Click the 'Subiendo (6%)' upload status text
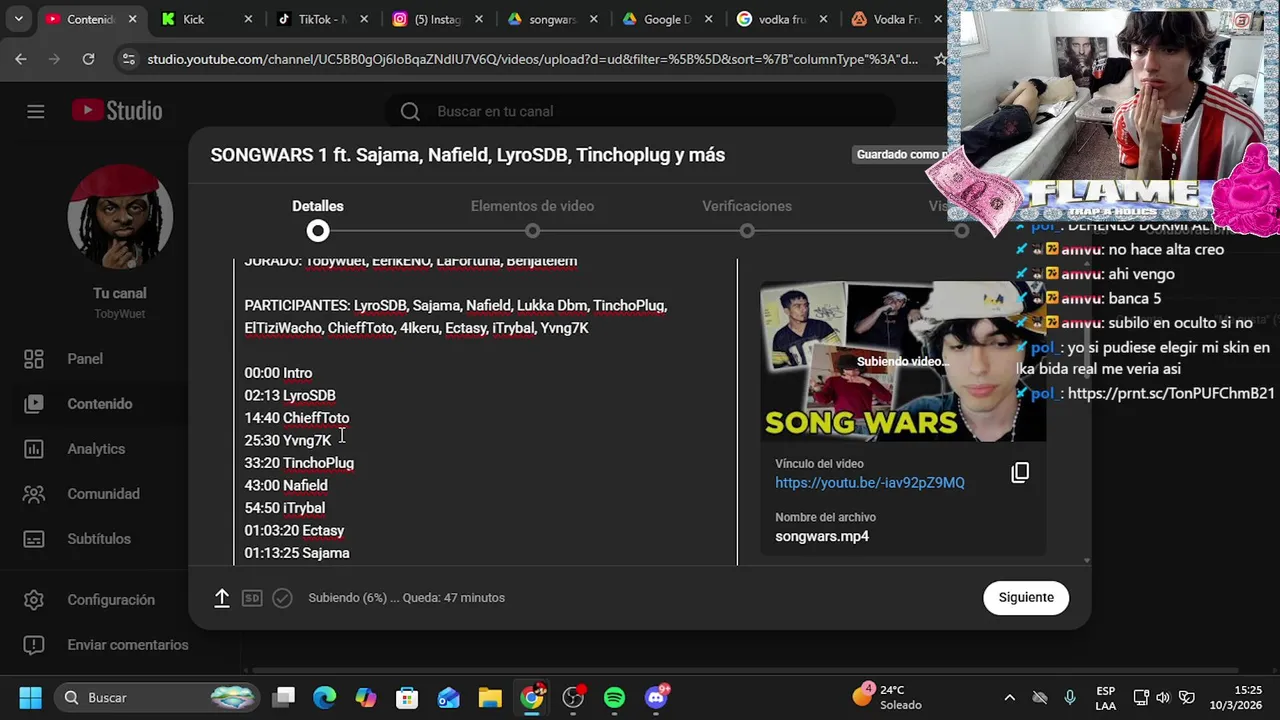Image resolution: width=1280 pixels, height=720 pixels. (x=406, y=598)
